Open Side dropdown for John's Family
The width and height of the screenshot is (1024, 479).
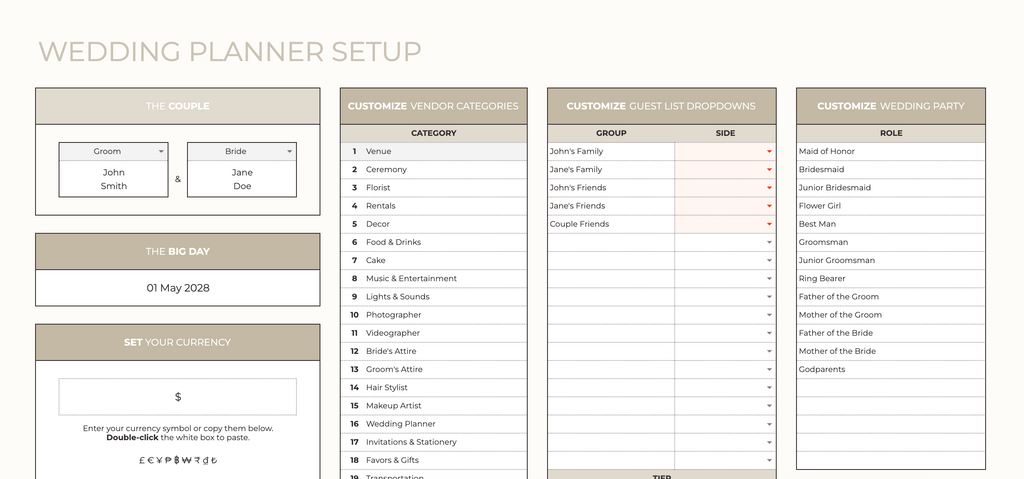tap(769, 152)
